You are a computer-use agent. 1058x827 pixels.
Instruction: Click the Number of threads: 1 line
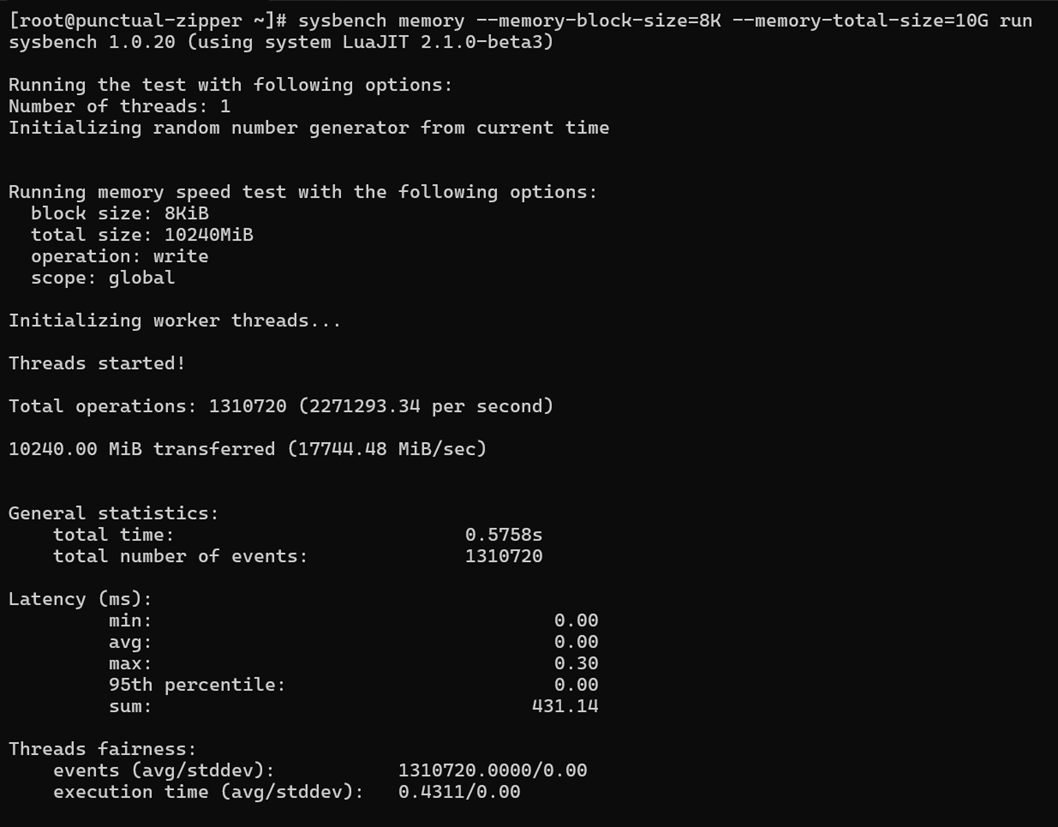coord(119,107)
